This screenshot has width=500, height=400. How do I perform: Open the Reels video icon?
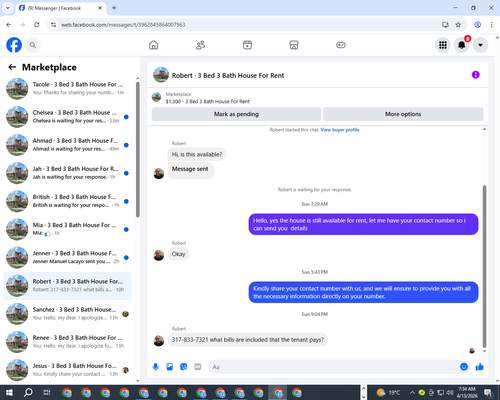247,45
